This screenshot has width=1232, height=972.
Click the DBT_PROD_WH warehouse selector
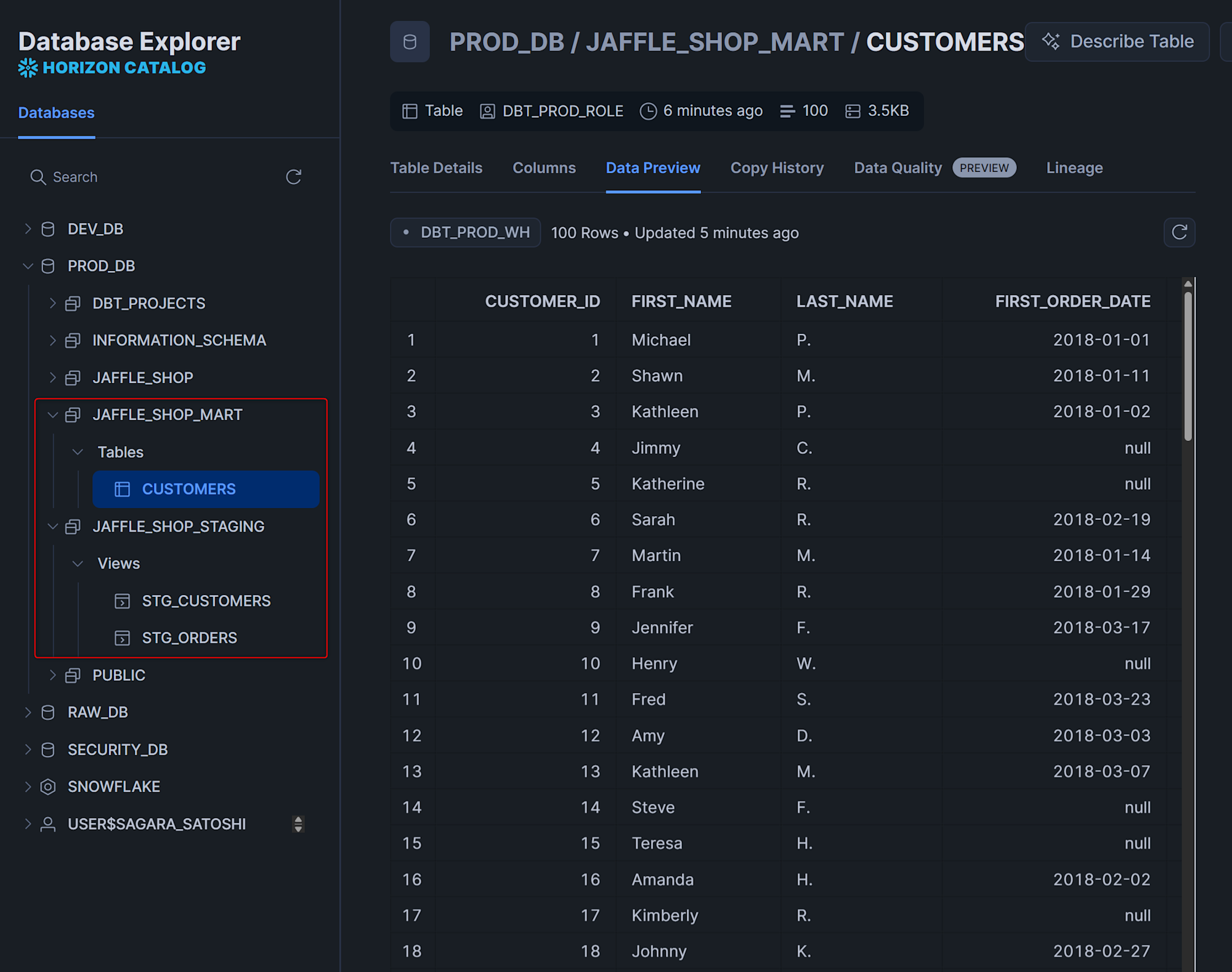click(466, 232)
